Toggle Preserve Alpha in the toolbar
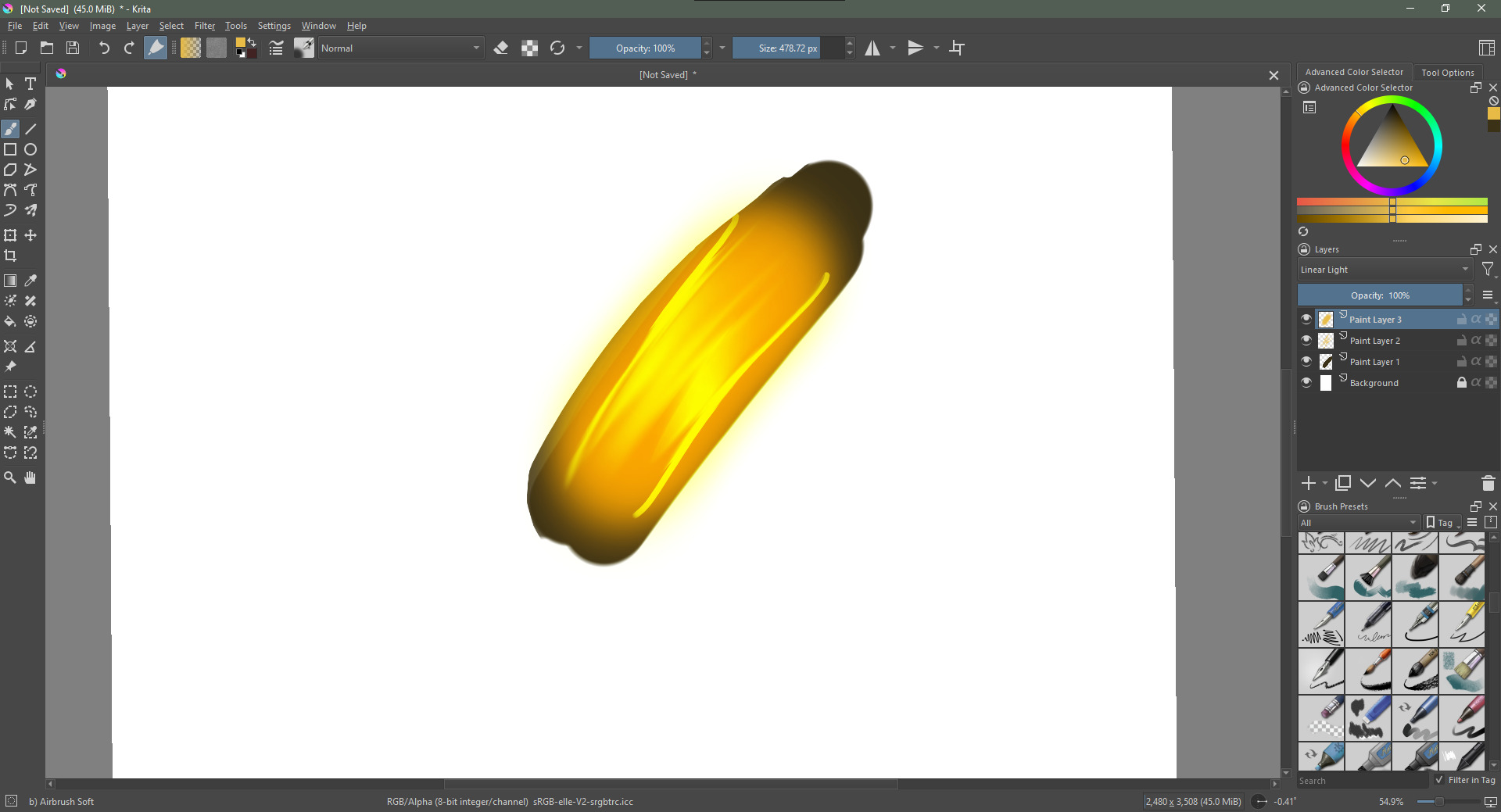 click(x=529, y=48)
